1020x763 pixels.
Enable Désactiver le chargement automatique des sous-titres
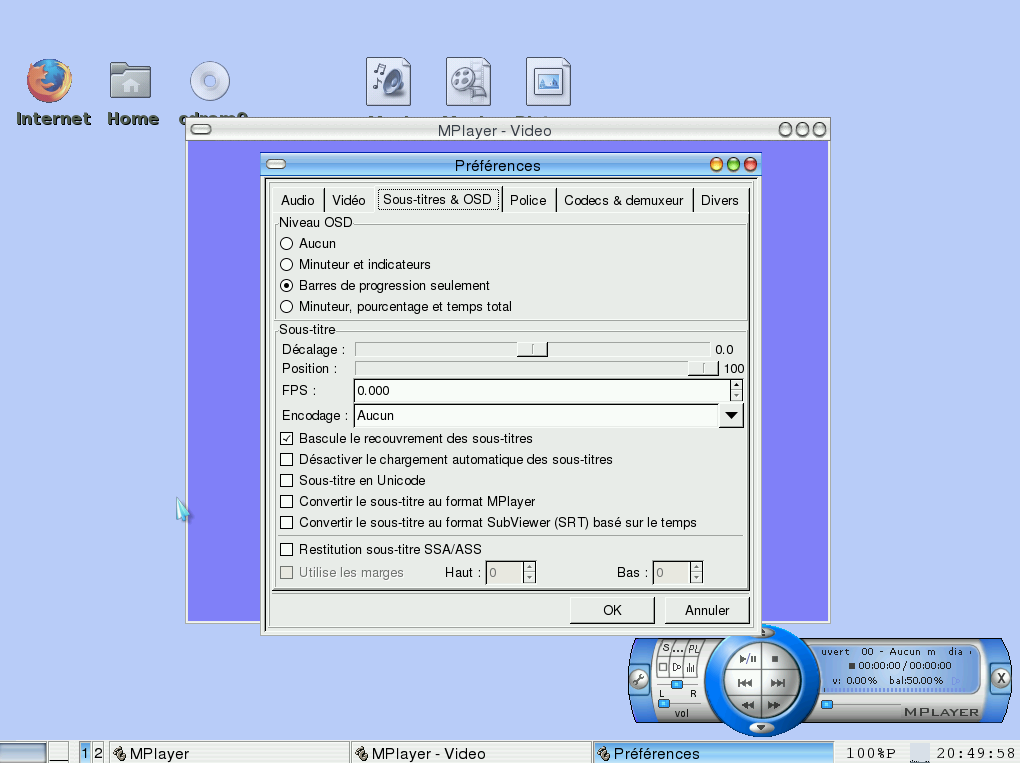[286, 460]
